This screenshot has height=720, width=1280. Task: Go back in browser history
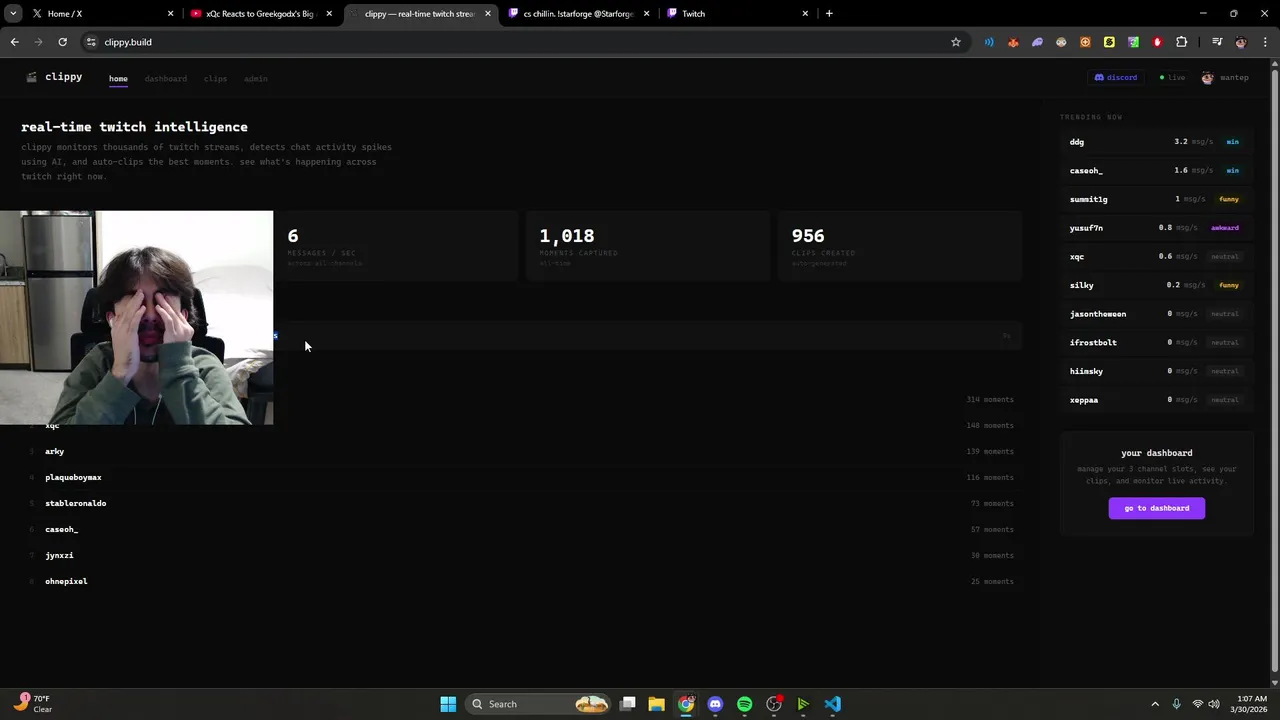coord(14,42)
